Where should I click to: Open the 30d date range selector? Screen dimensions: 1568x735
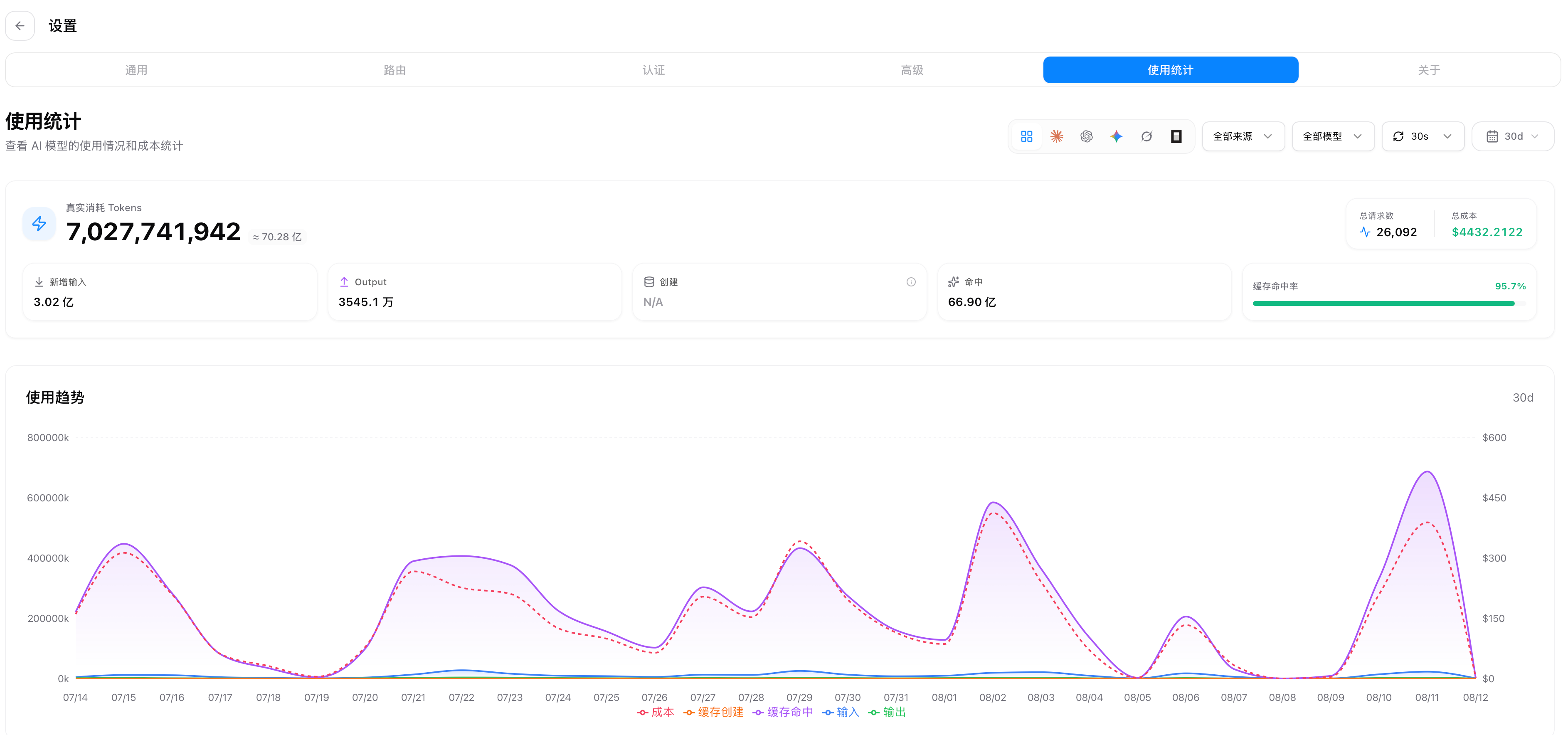(x=1513, y=136)
